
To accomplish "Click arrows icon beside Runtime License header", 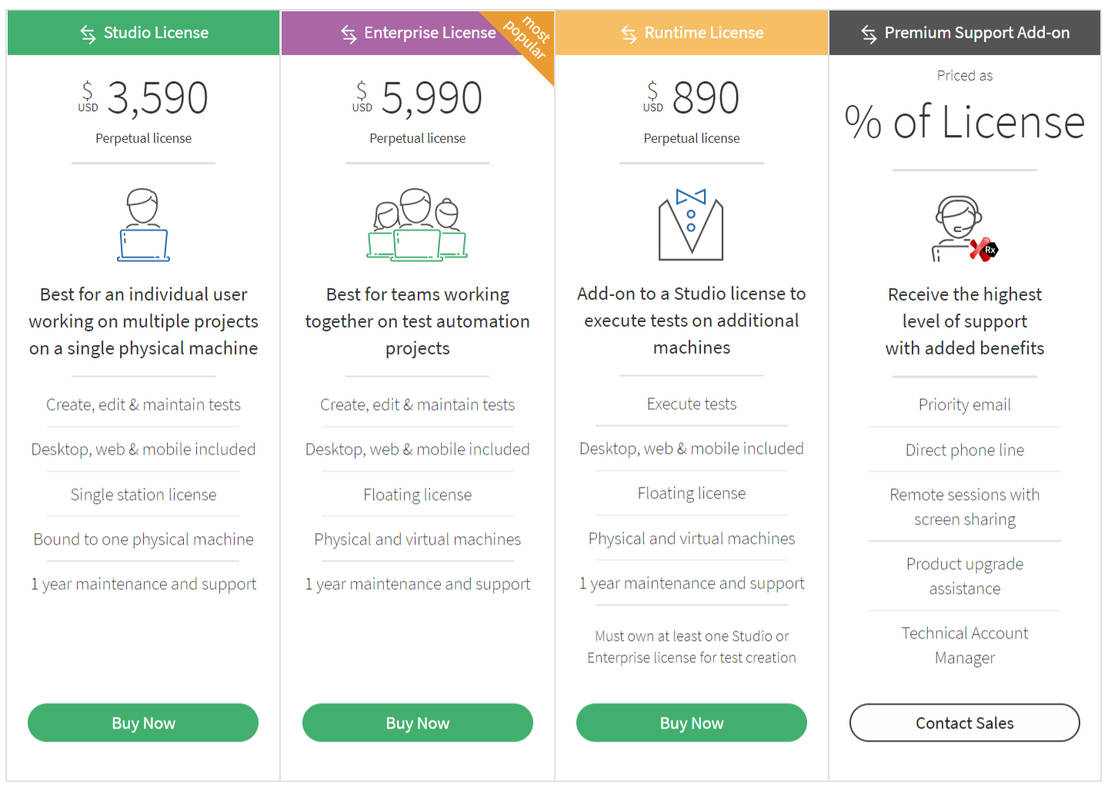I will point(628,33).
